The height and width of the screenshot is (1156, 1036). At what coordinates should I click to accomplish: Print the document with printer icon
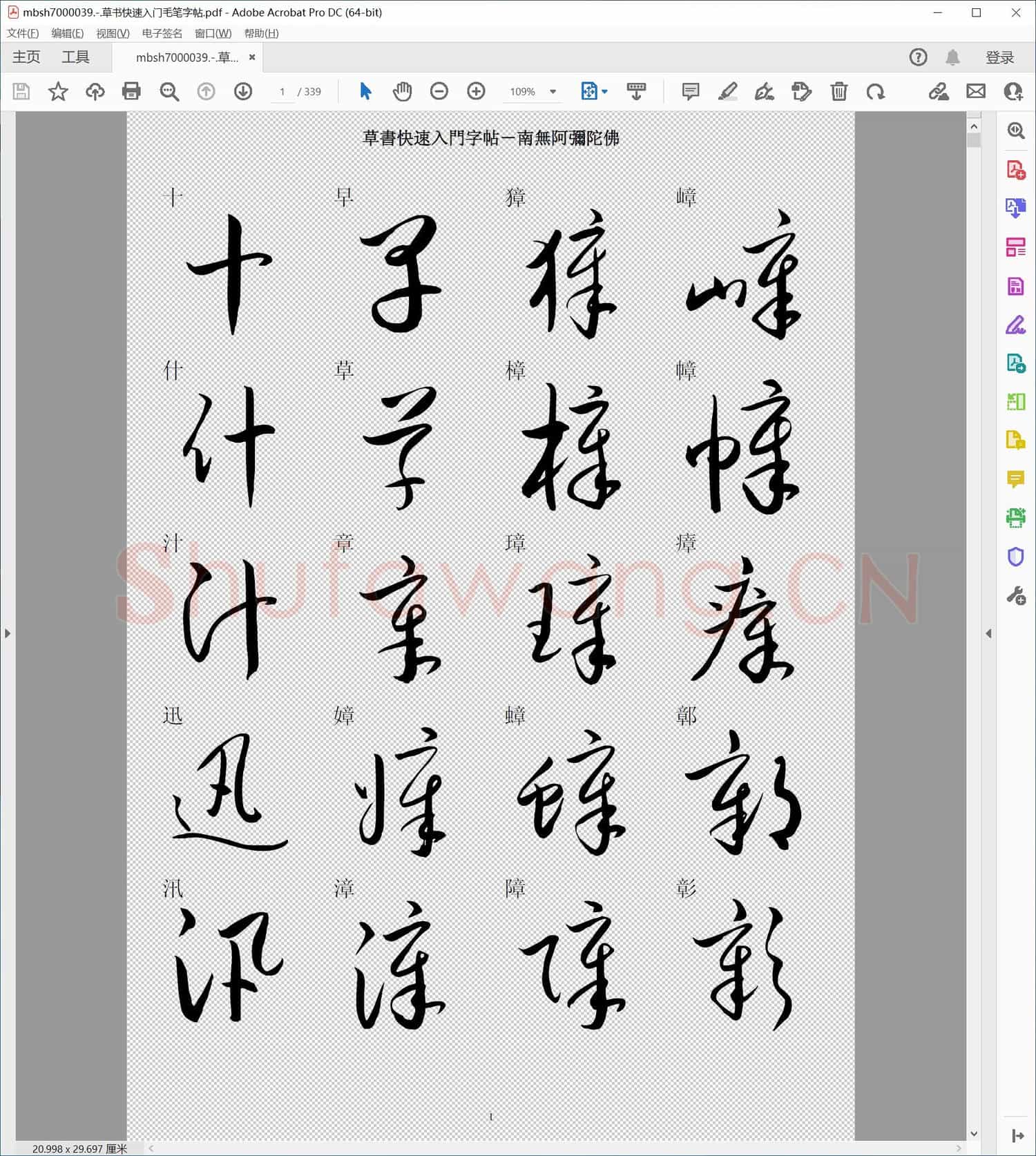[131, 91]
